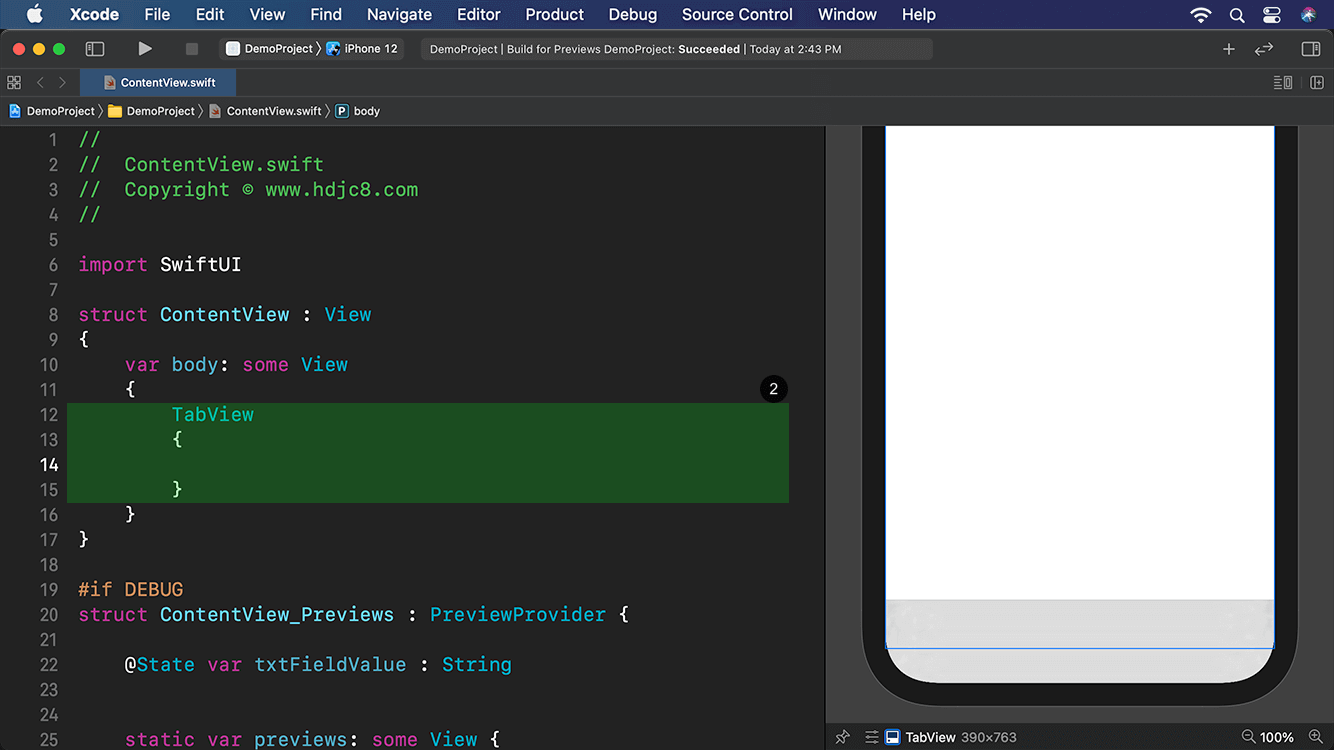
Task: Open the Editor menu
Action: pos(479,14)
